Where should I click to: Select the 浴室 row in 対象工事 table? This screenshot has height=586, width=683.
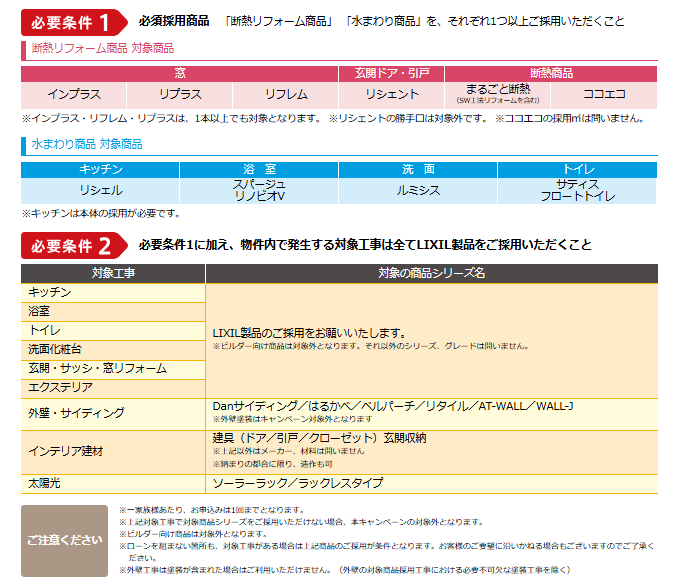click(x=113, y=312)
